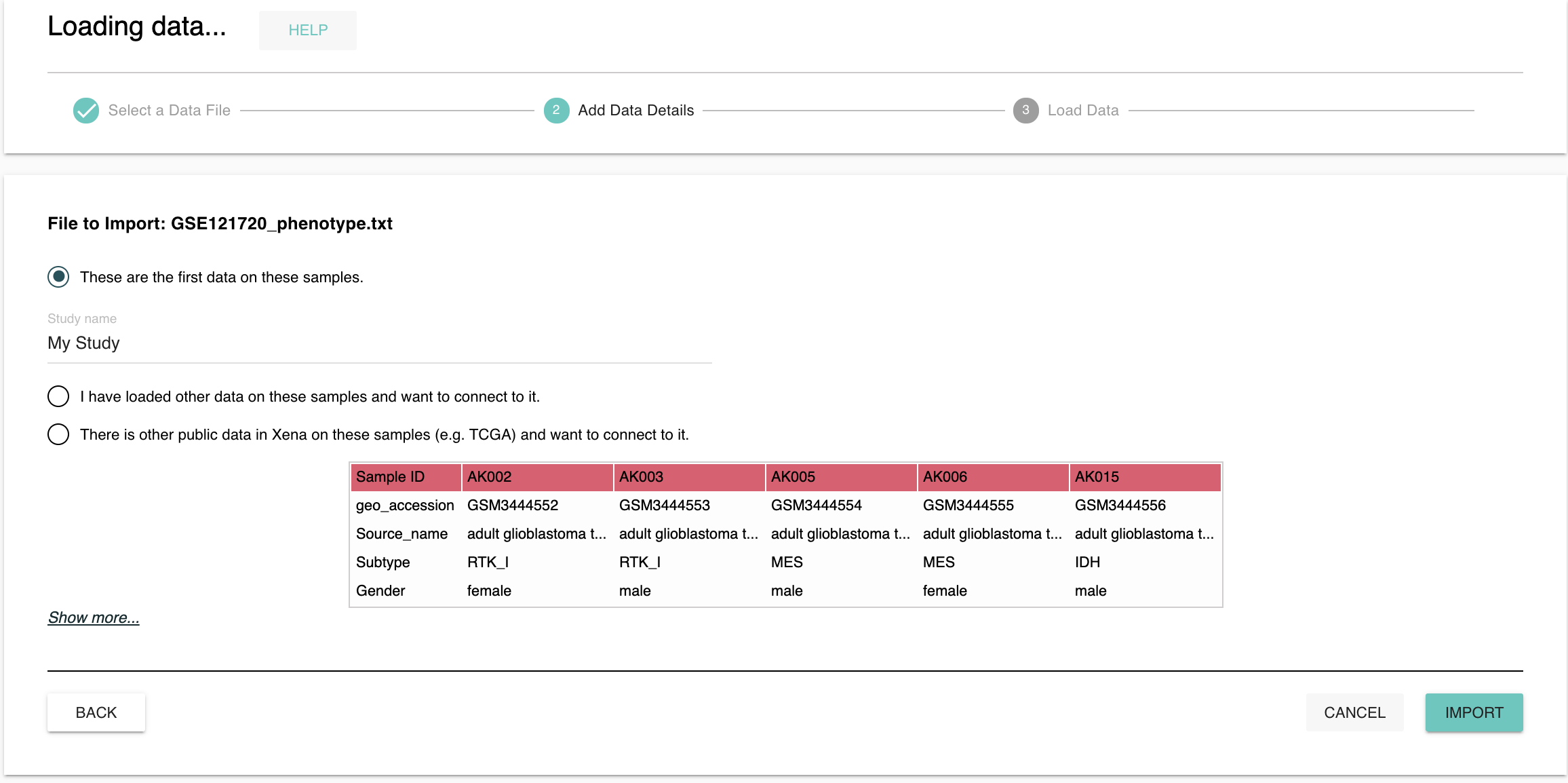Image resolution: width=1568 pixels, height=783 pixels.
Task: Click the geo_accession row label
Action: 405,505
